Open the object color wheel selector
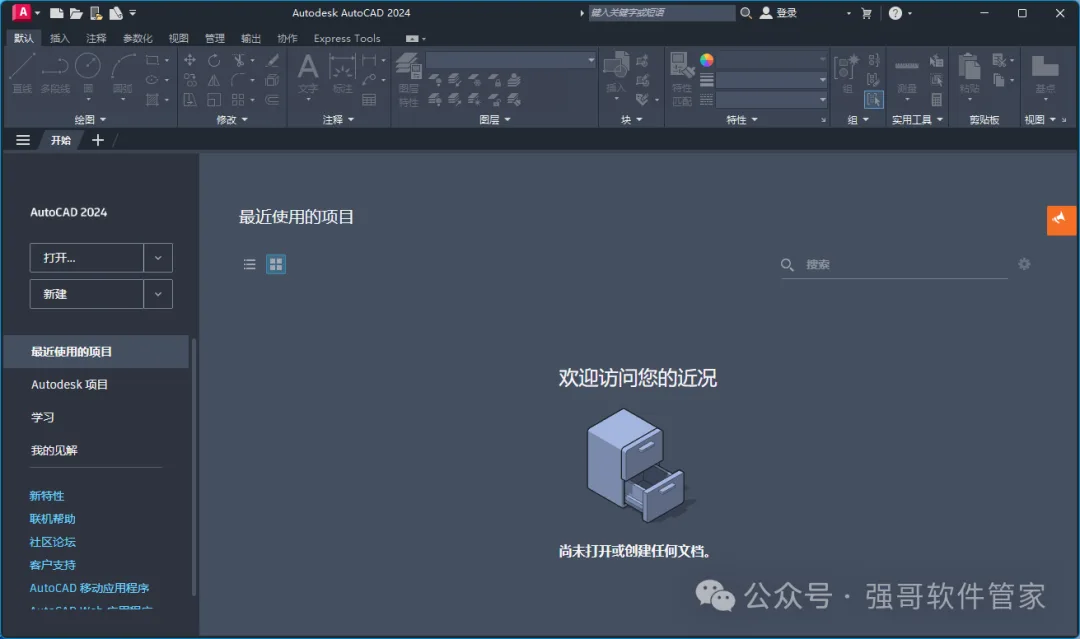 point(707,61)
